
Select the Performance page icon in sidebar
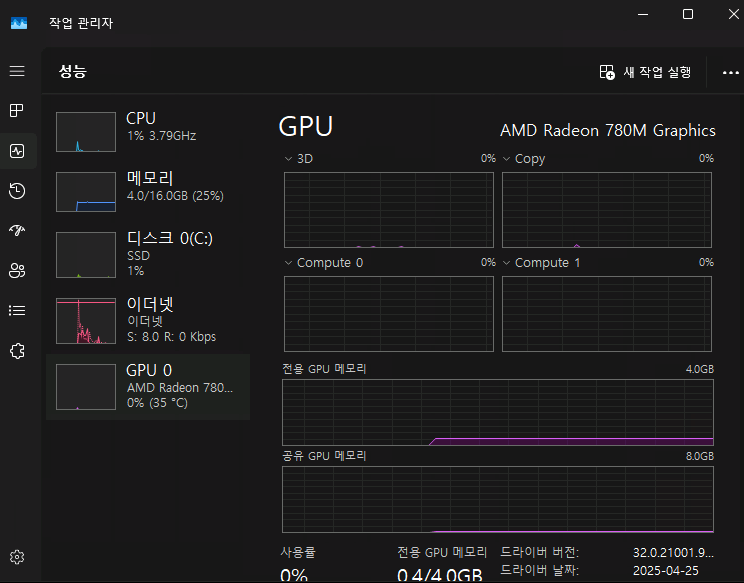[17, 151]
